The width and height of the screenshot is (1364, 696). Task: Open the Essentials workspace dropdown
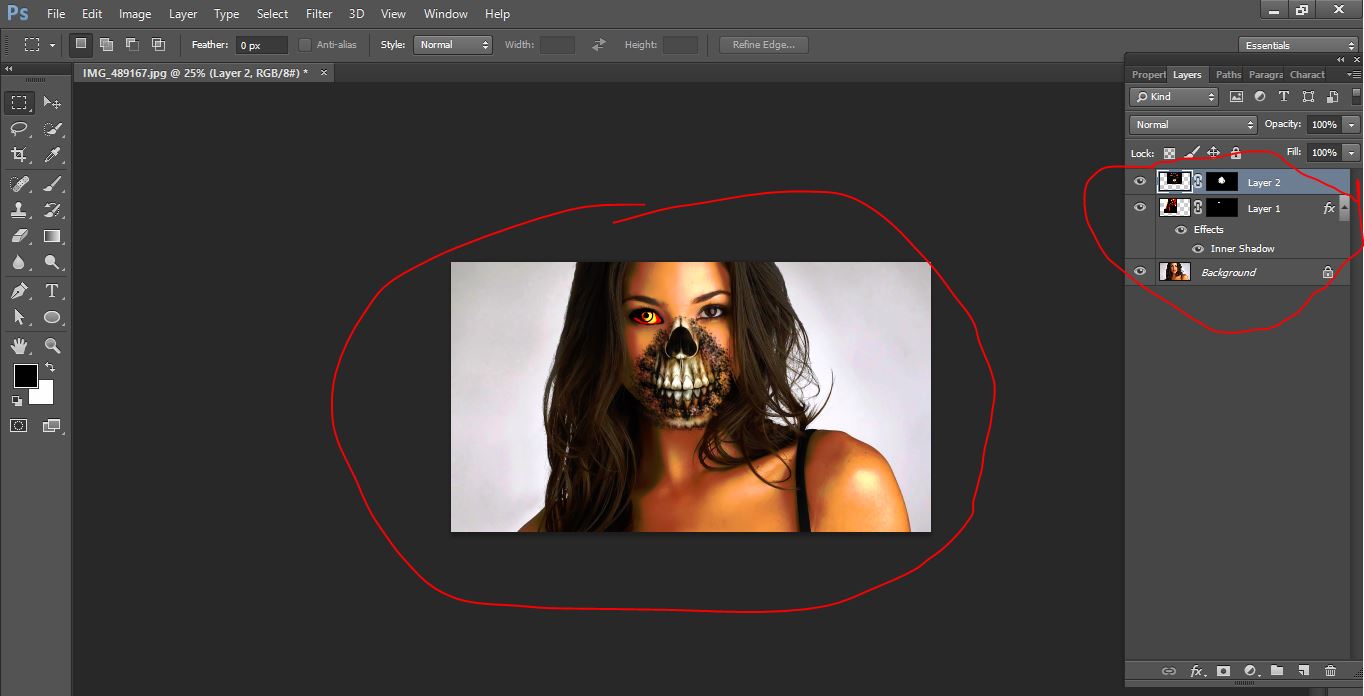1297,45
